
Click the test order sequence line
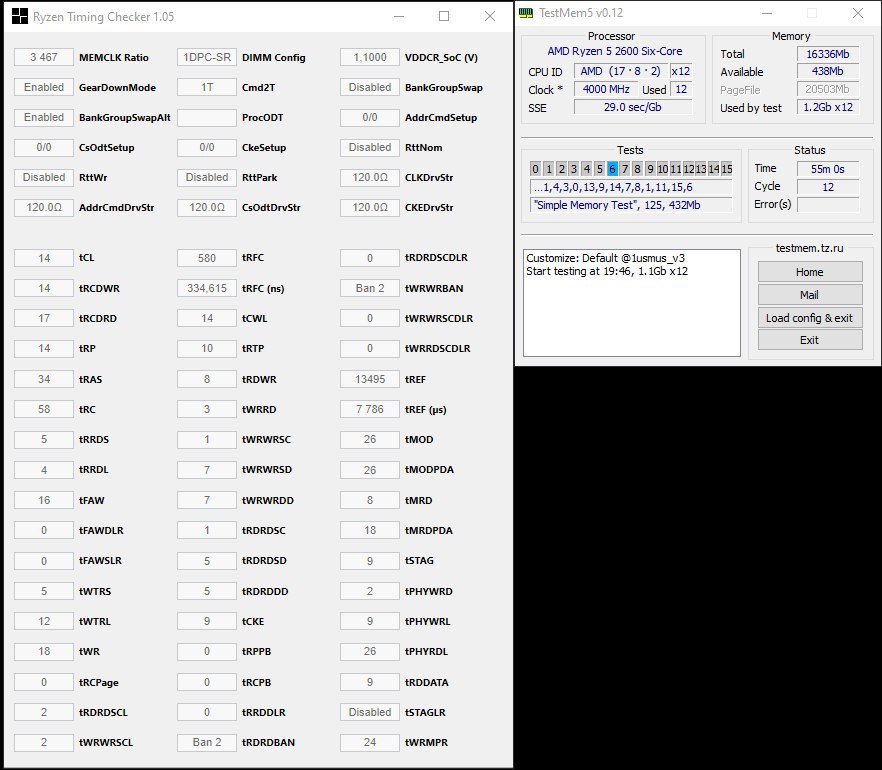point(631,187)
